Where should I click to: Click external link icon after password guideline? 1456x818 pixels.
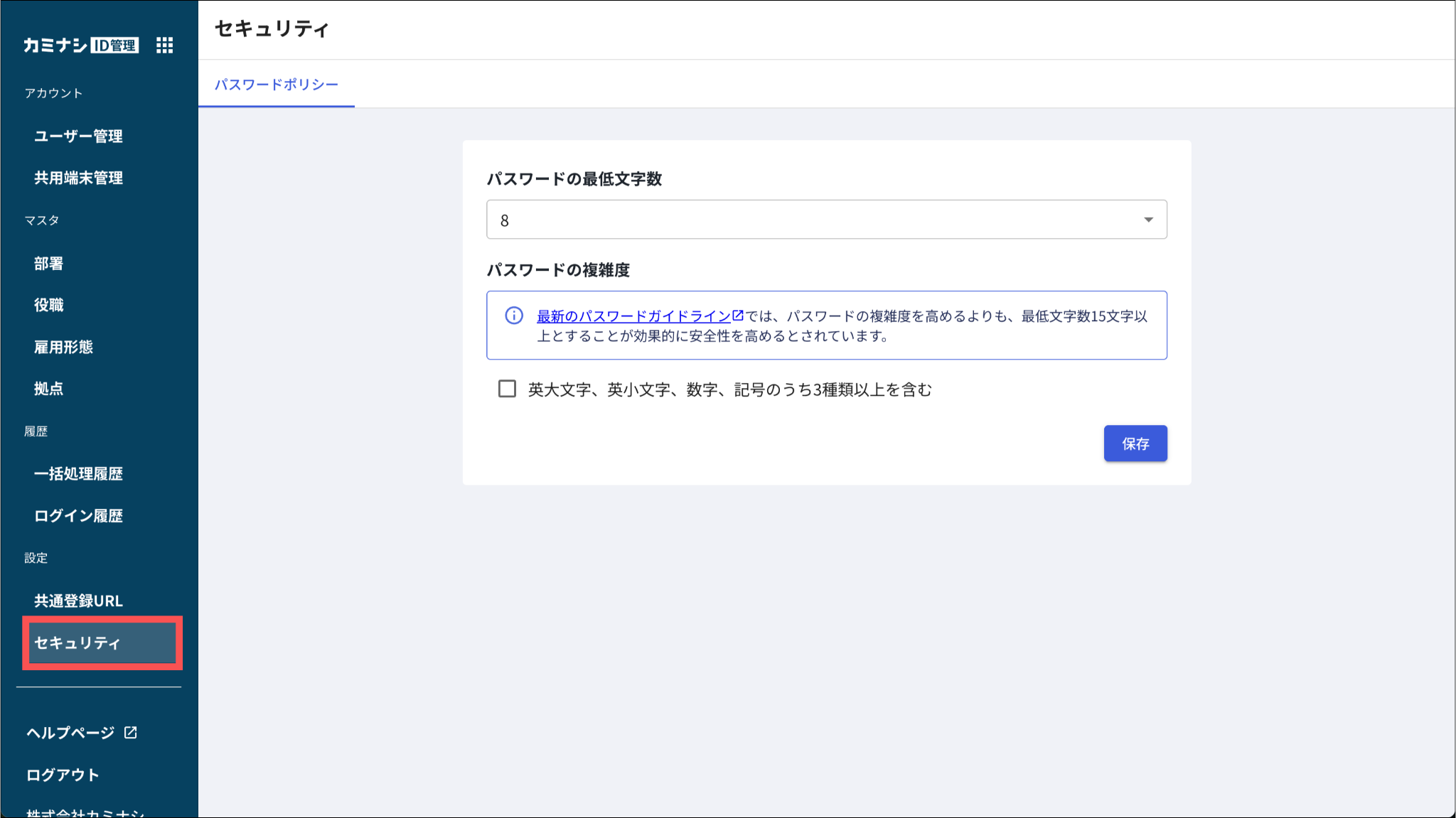tap(738, 315)
